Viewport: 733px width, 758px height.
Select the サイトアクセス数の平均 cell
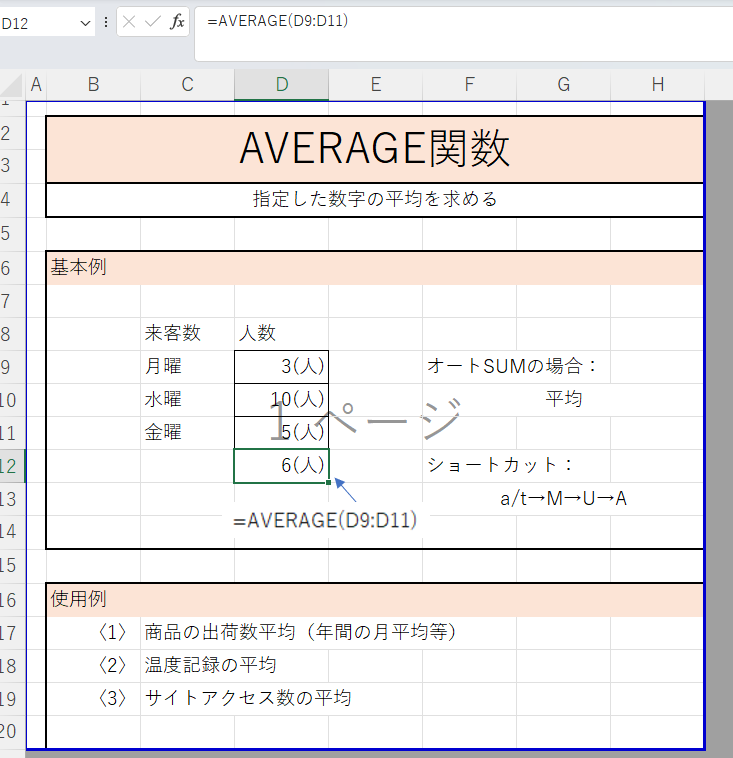[x=247, y=698]
